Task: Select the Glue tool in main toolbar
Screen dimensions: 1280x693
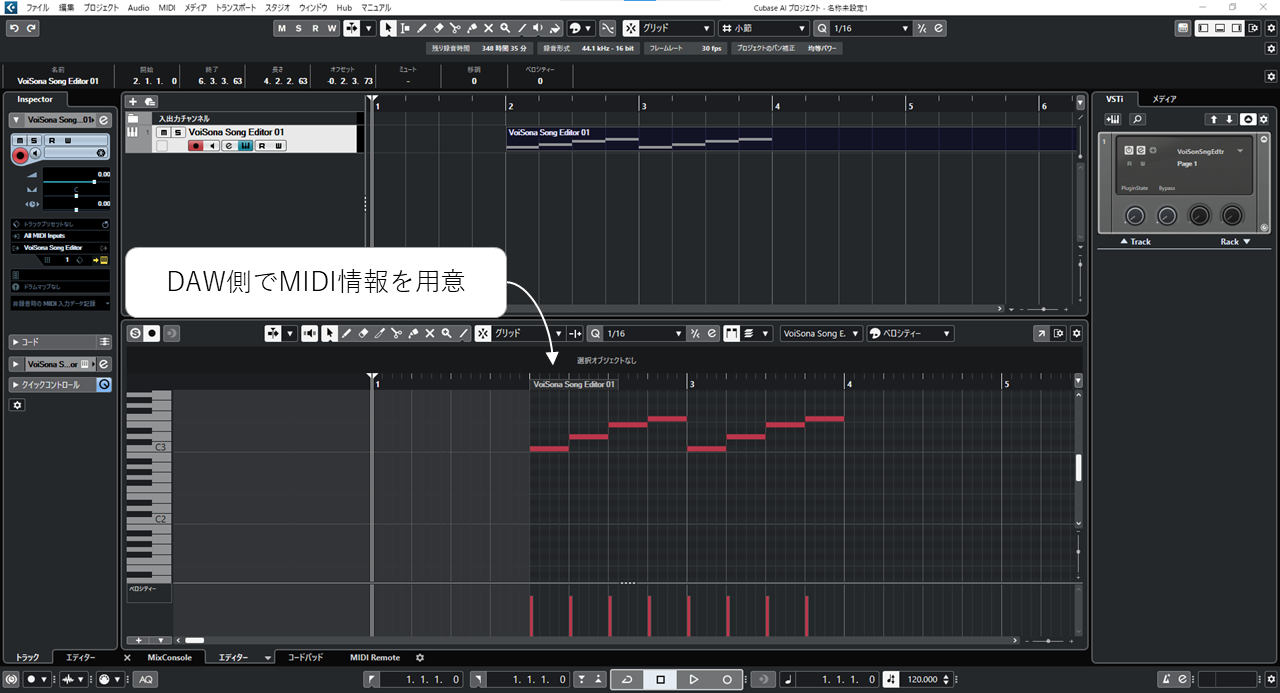Action: click(472, 28)
